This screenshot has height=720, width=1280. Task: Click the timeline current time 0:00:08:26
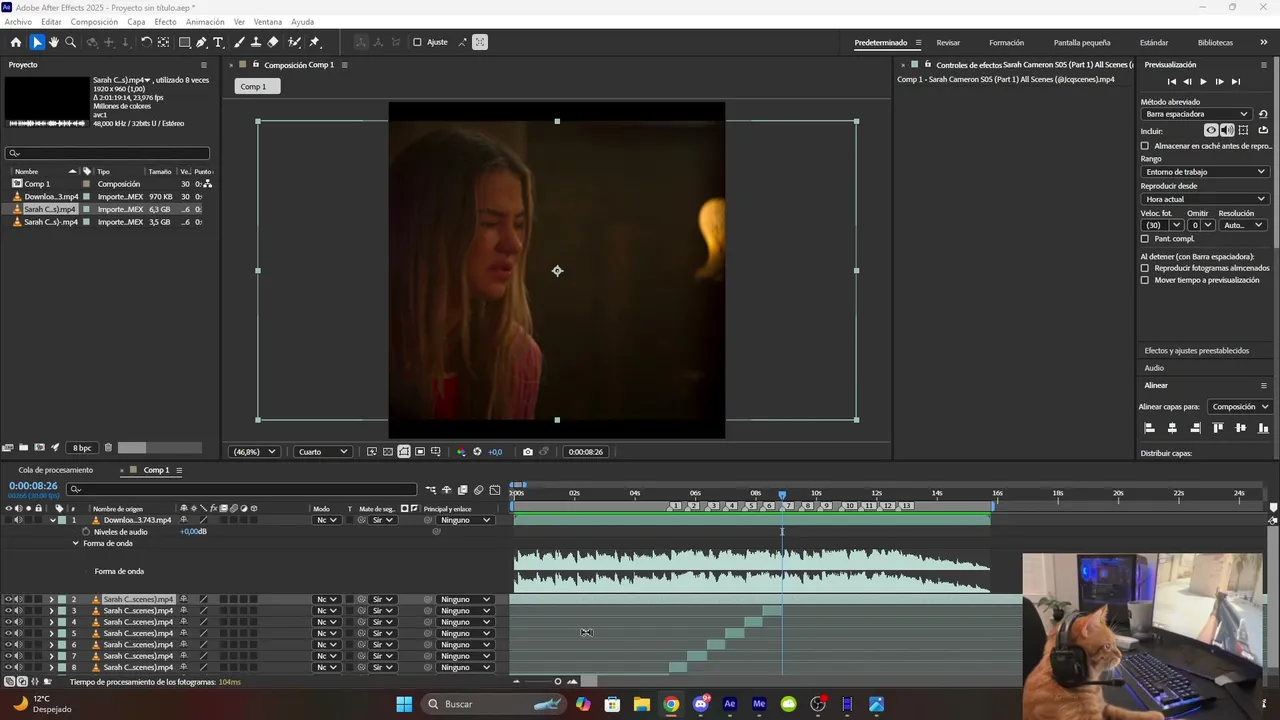tap(33, 486)
